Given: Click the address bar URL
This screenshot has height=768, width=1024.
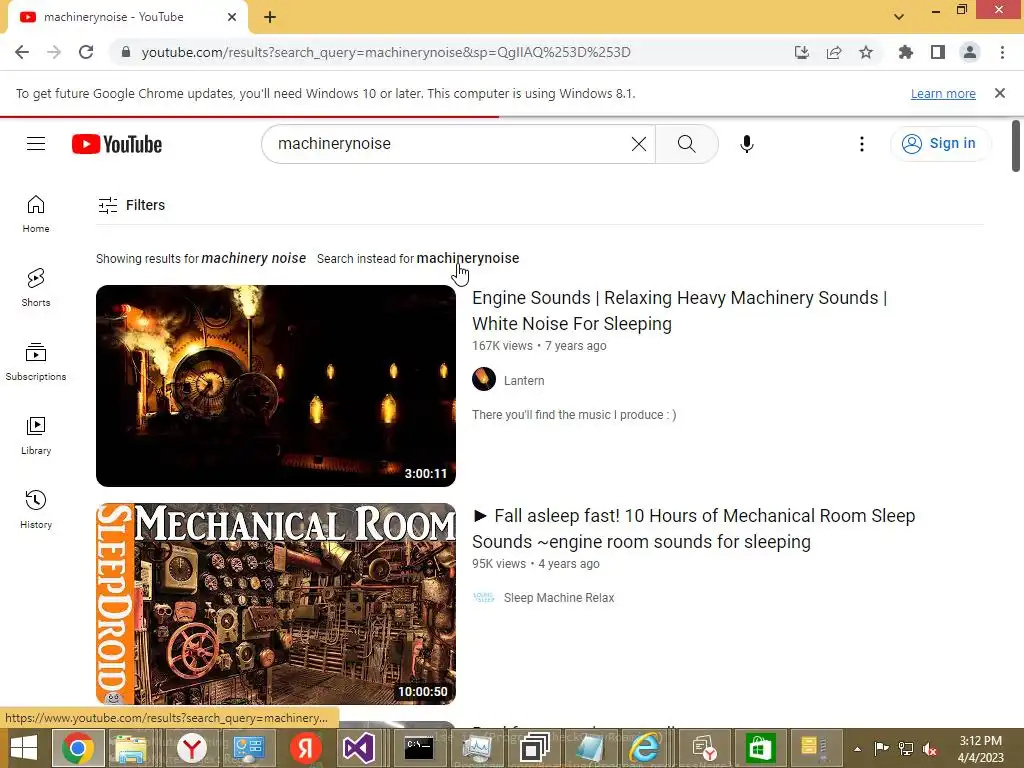Looking at the screenshot, I should (386, 52).
